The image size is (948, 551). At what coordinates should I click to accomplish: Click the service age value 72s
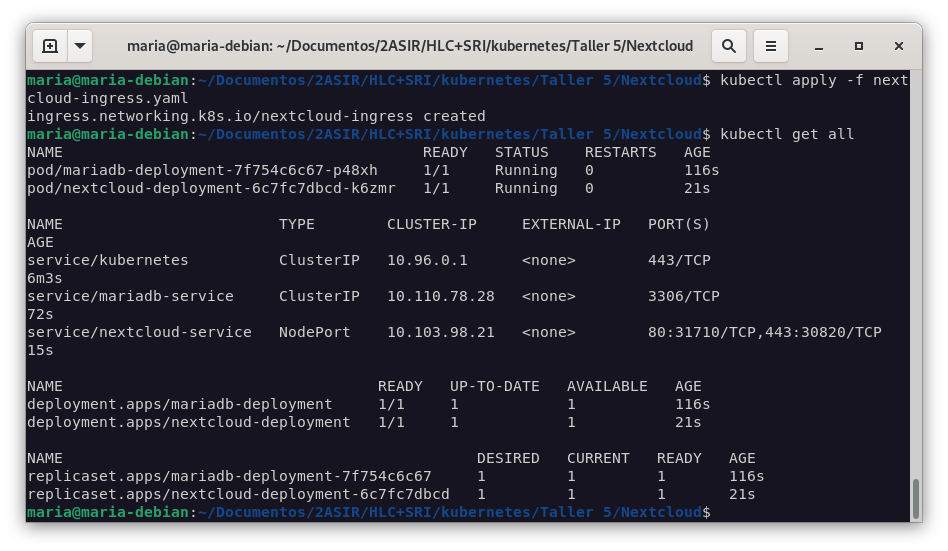click(40, 315)
